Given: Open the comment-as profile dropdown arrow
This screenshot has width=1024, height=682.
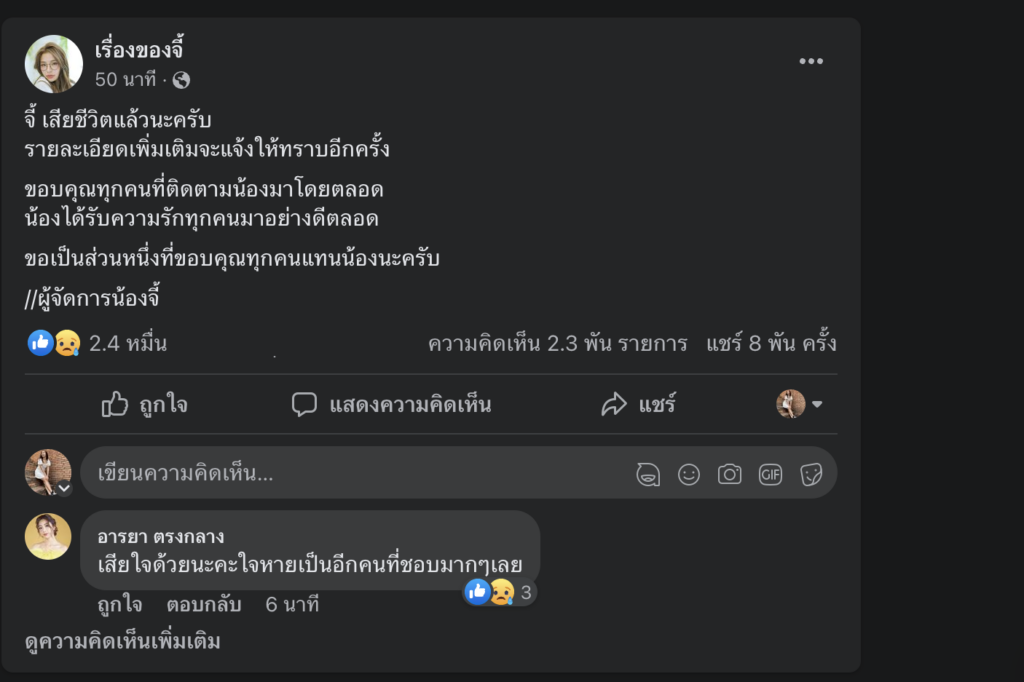Looking at the screenshot, I should tap(817, 404).
